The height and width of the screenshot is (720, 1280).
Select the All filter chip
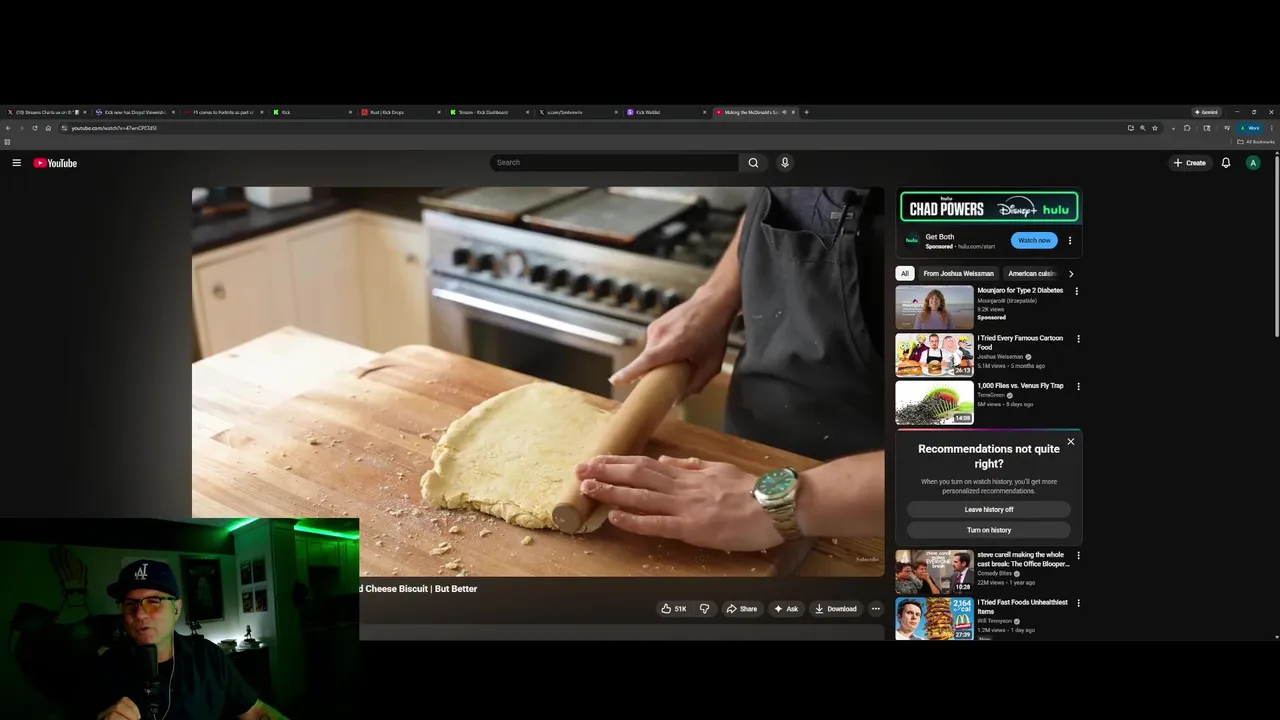pos(905,274)
